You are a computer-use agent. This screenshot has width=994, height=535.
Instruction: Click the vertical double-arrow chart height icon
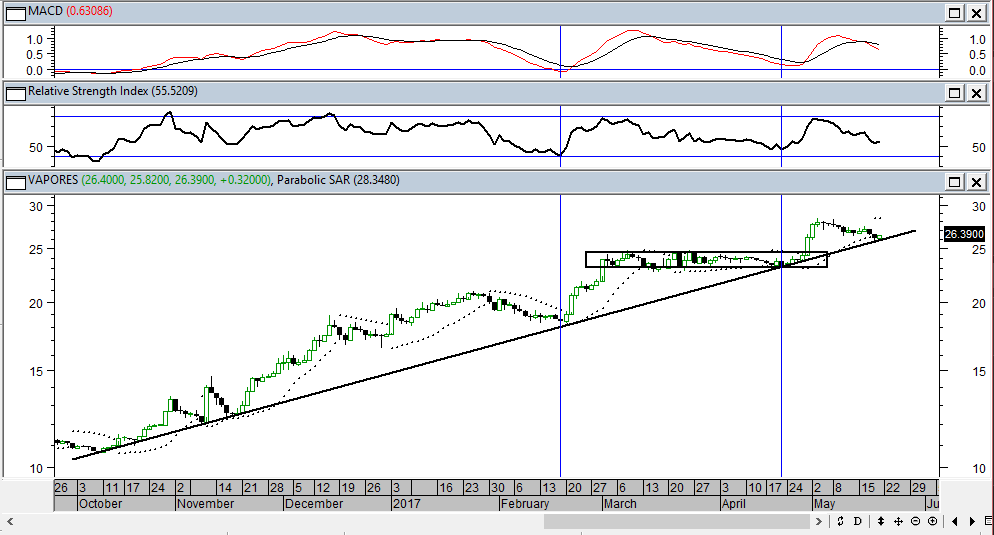pos(881,521)
